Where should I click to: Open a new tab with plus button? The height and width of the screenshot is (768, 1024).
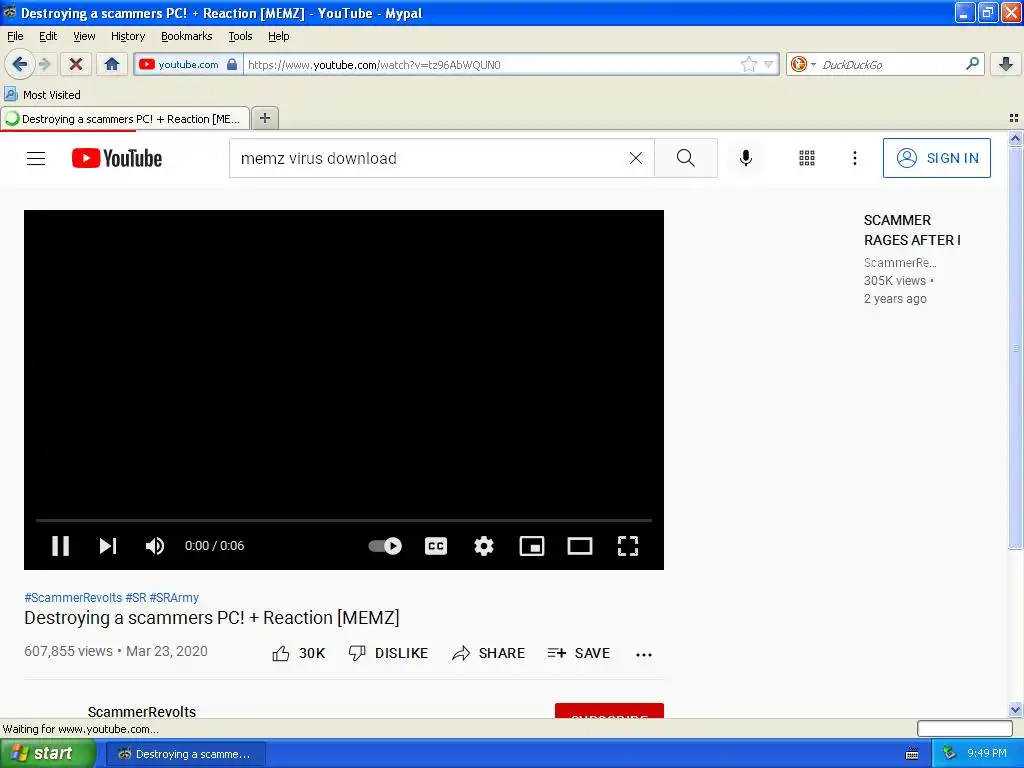pos(264,118)
